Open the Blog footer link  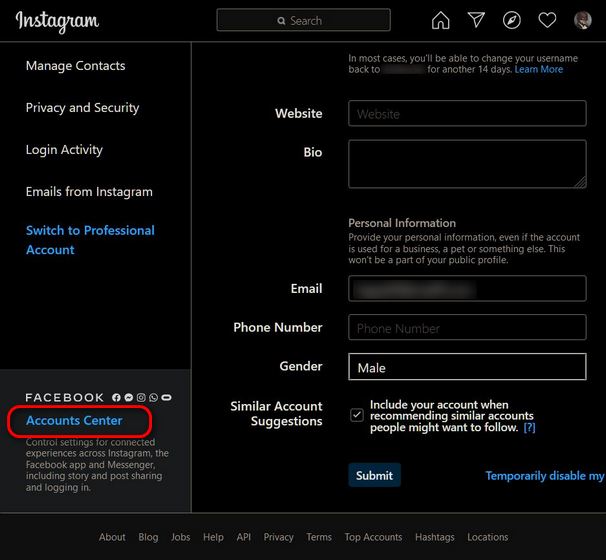coord(148,537)
